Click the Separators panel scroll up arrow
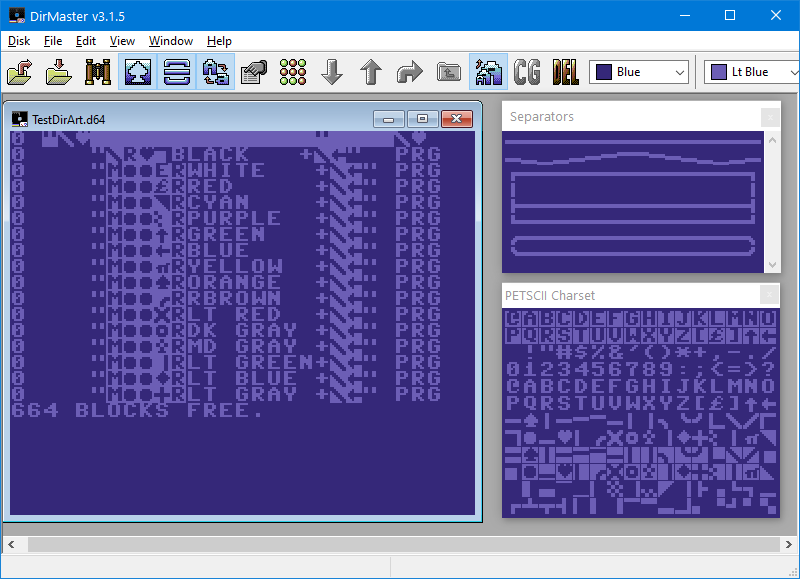The height and width of the screenshot is (579, 800). pyautogui.click(x=772, y=140)
